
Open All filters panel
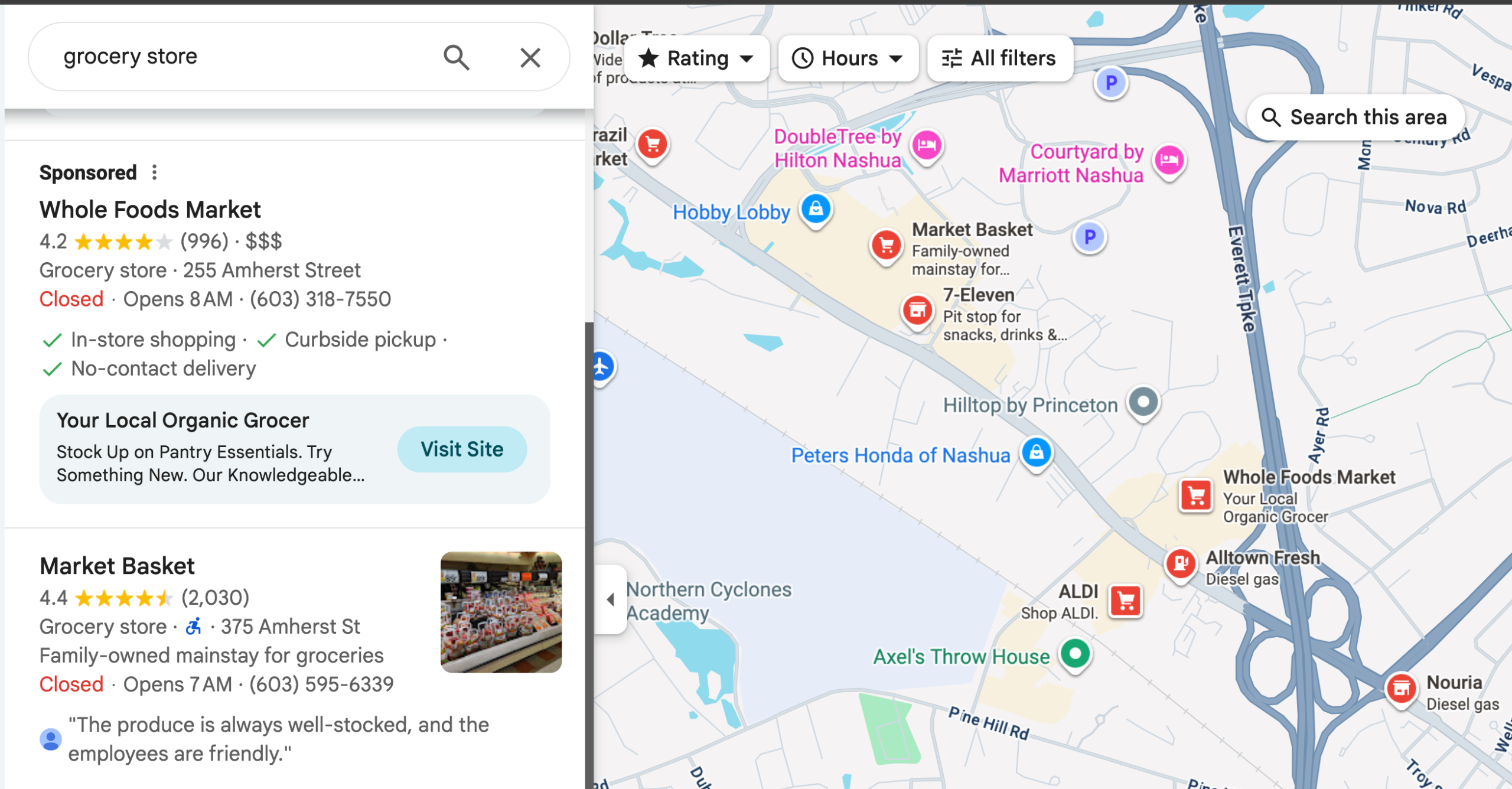tap(999, 58)
